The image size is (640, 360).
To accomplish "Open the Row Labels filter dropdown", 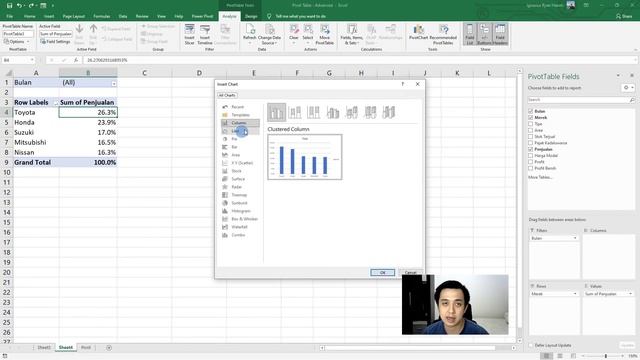I will [x=56, y=103].
